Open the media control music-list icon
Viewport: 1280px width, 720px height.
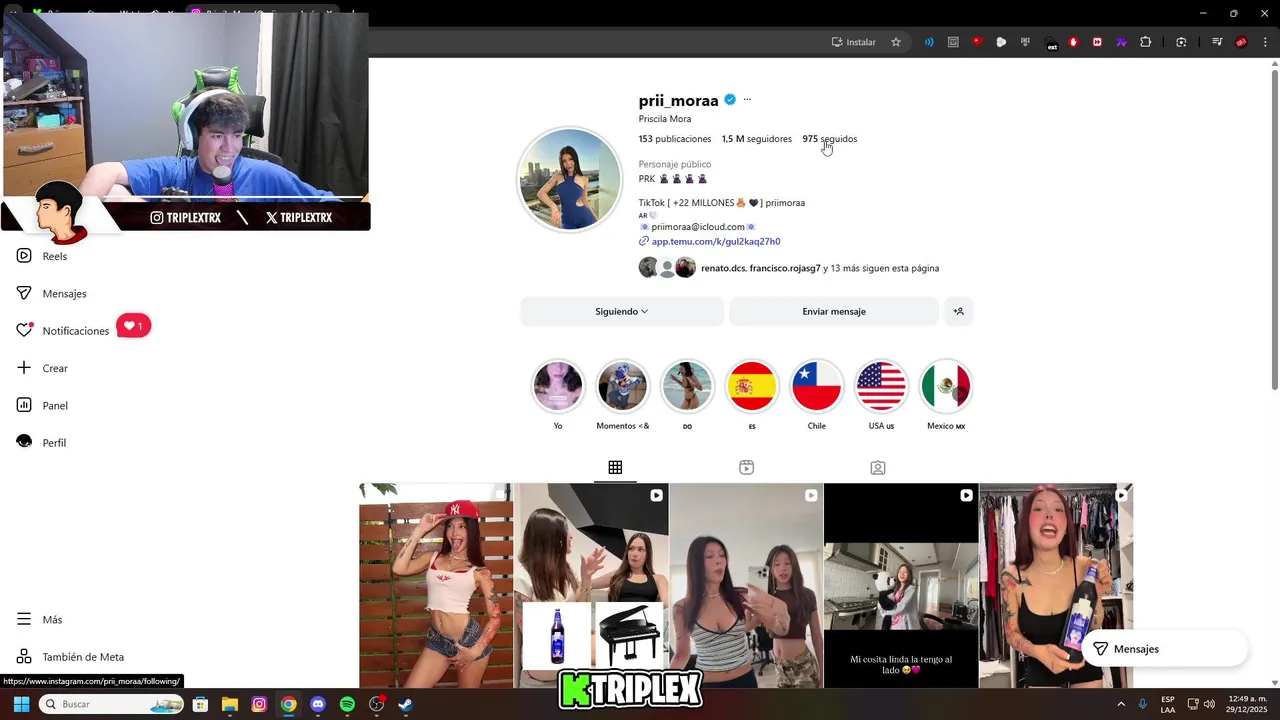pos(1217,42)
